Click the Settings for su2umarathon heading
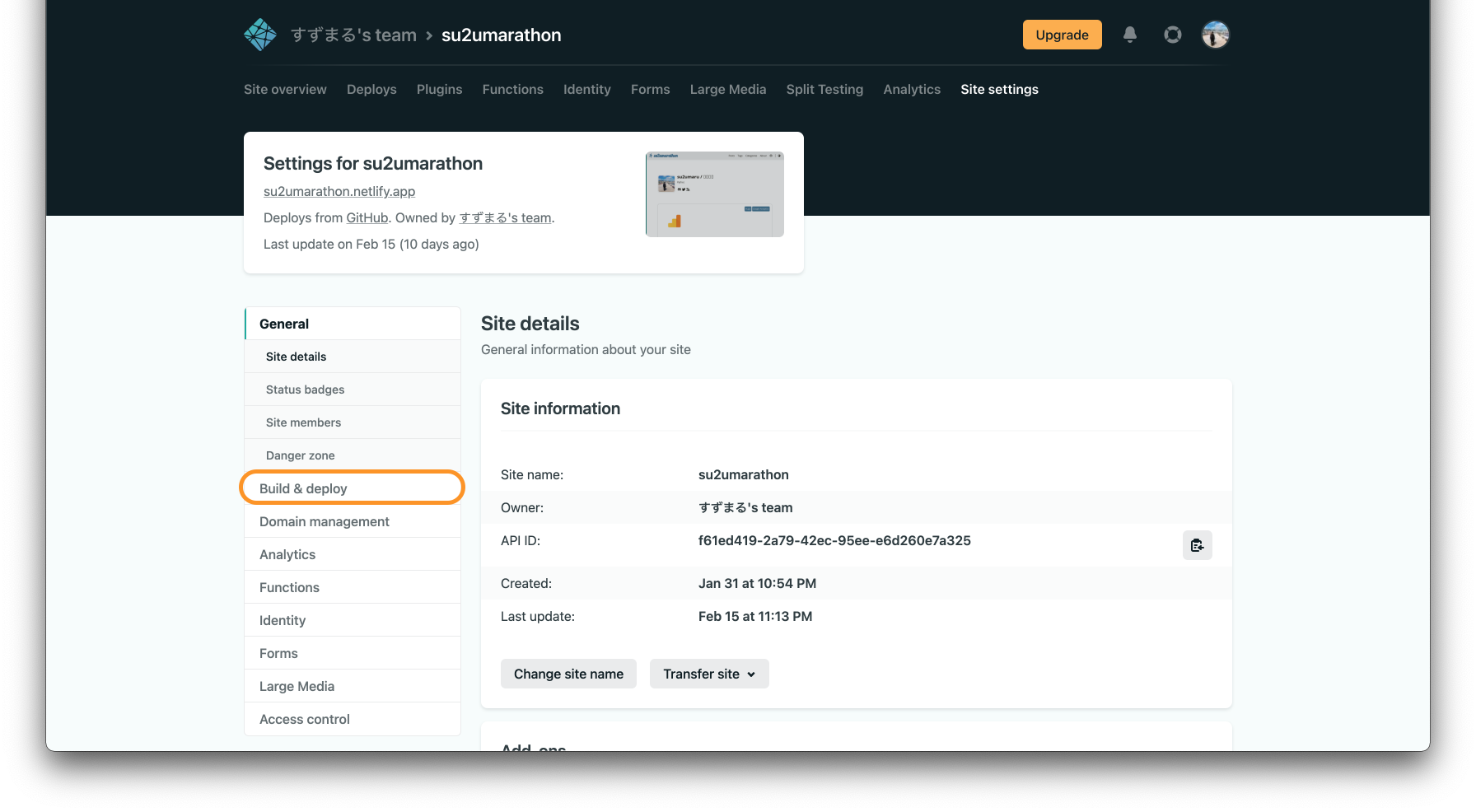Screen dimensions: 1476x812 (373, 163)
